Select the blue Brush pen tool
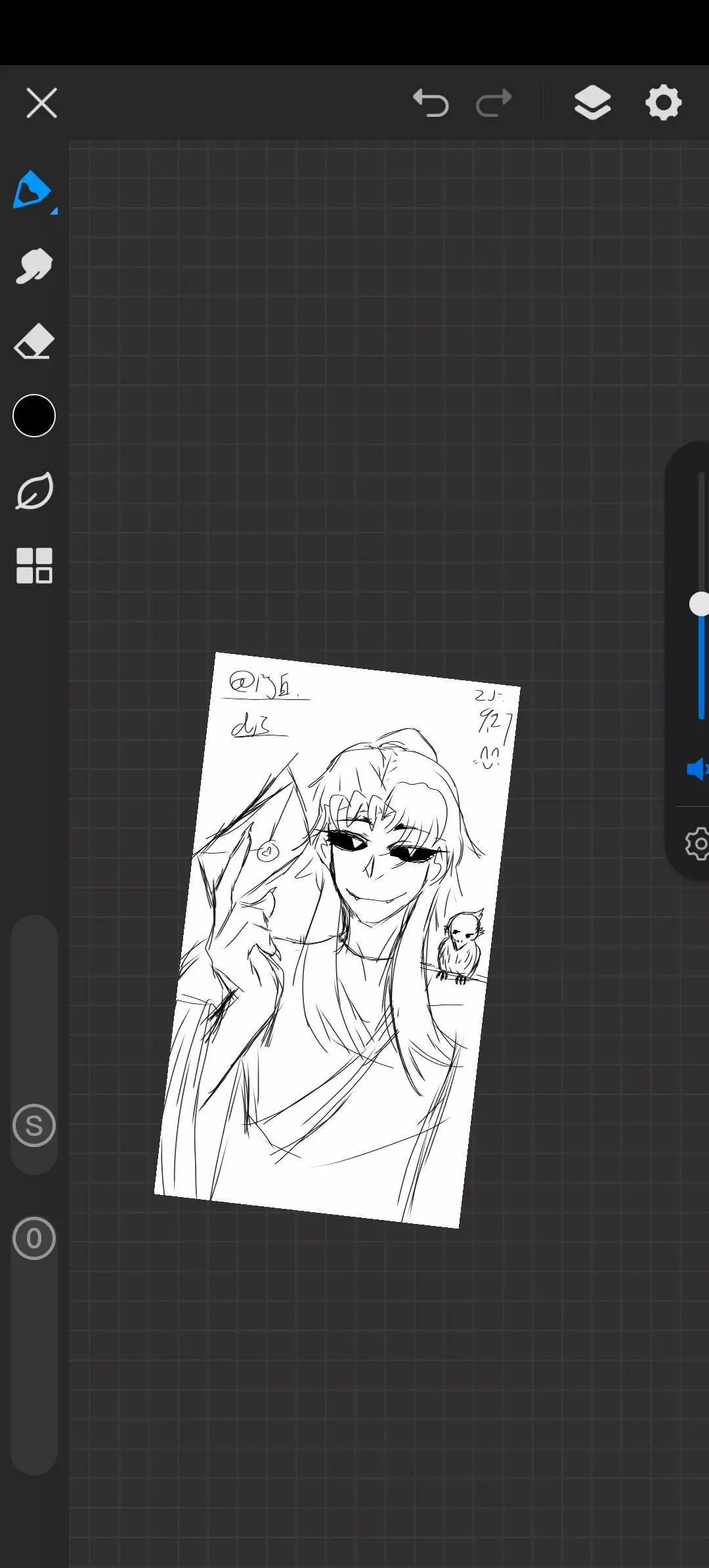 pyautogui.click(x=32, y=190)
